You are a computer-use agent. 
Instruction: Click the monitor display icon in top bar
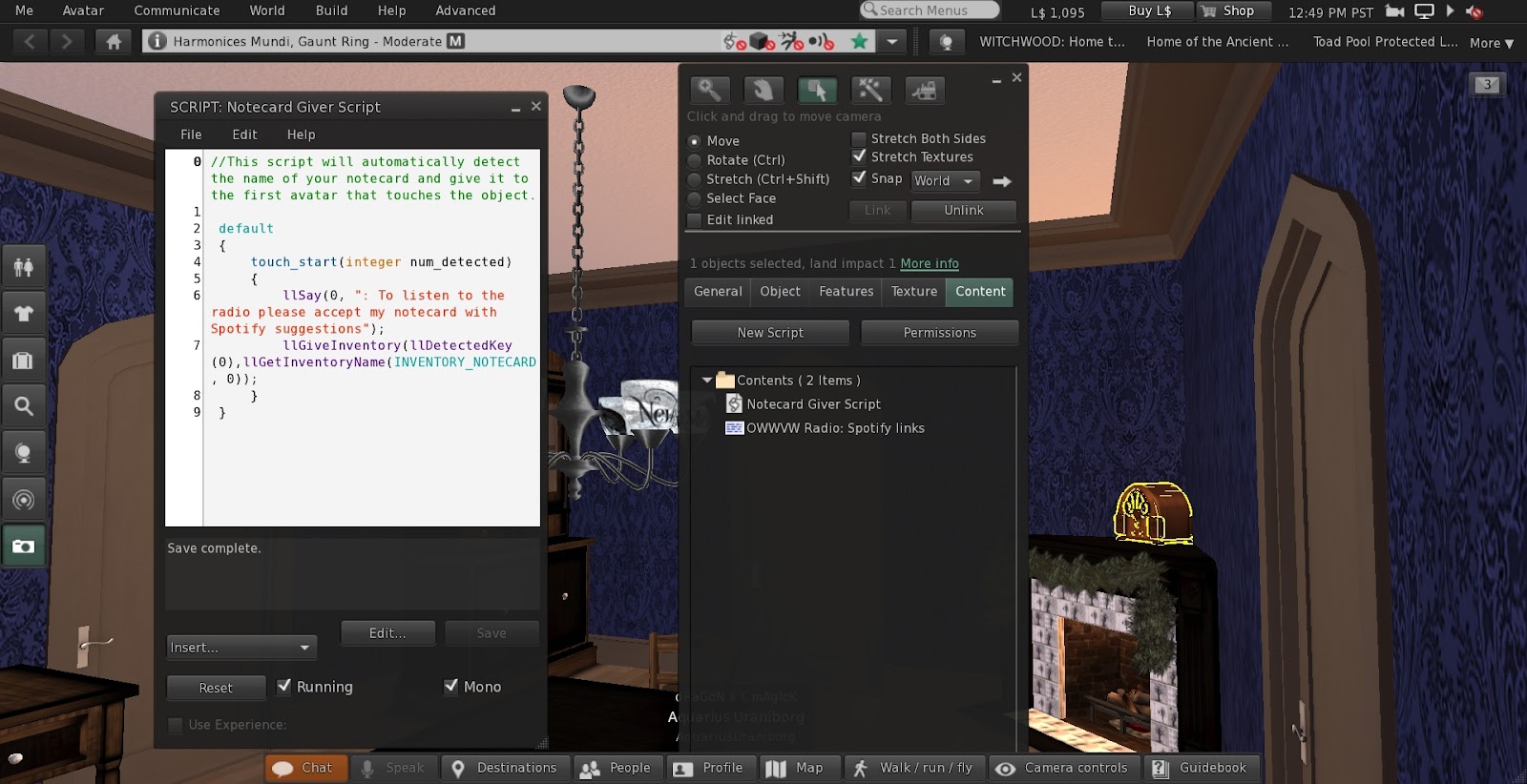(x=1424, y=11)
